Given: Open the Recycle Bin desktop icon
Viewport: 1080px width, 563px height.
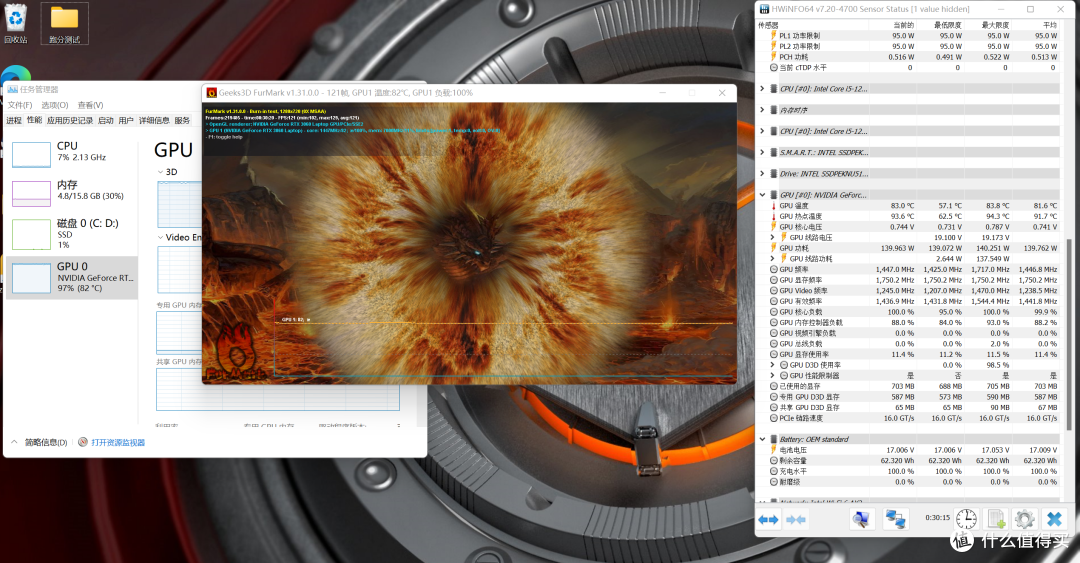Looking at the screenshot, I should 16,23.
